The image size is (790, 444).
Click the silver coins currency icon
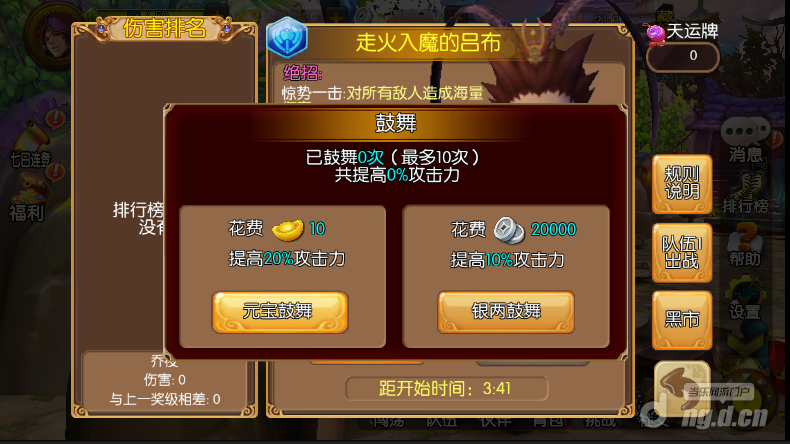click(x=509, y=230)
